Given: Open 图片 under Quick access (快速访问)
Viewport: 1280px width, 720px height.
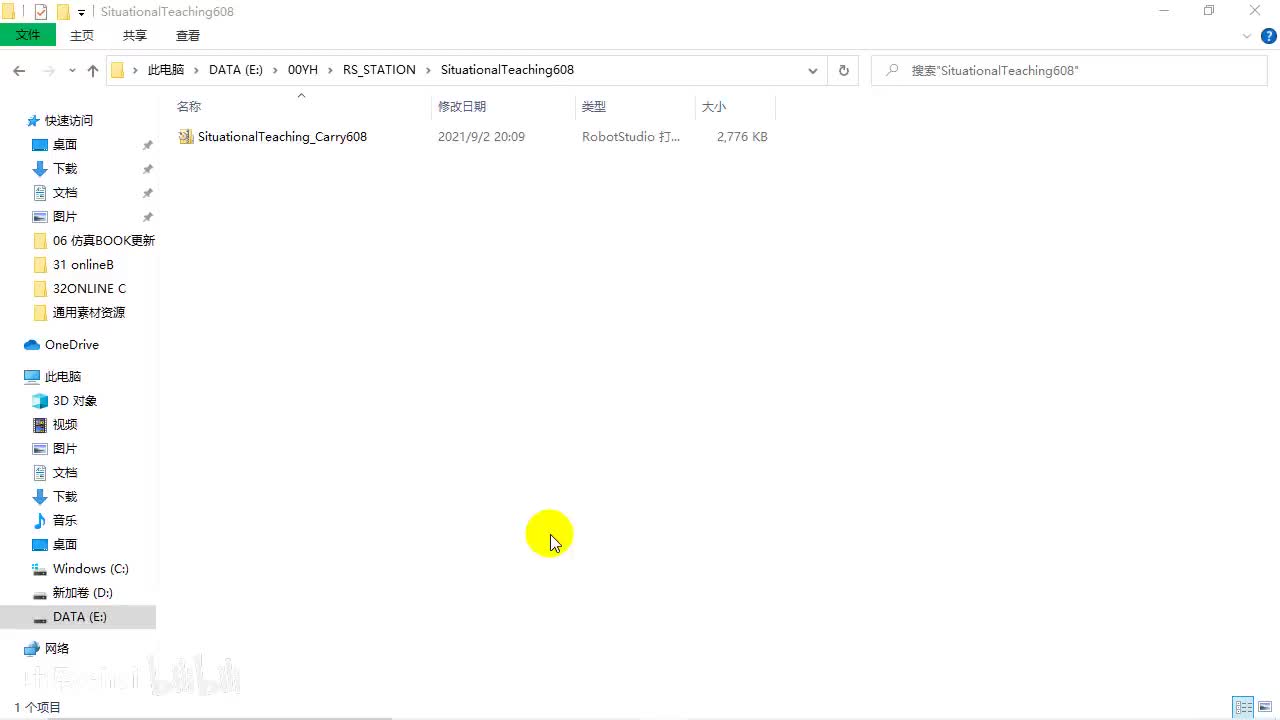Looking at the screenshot, I should (x=65, y=216).
